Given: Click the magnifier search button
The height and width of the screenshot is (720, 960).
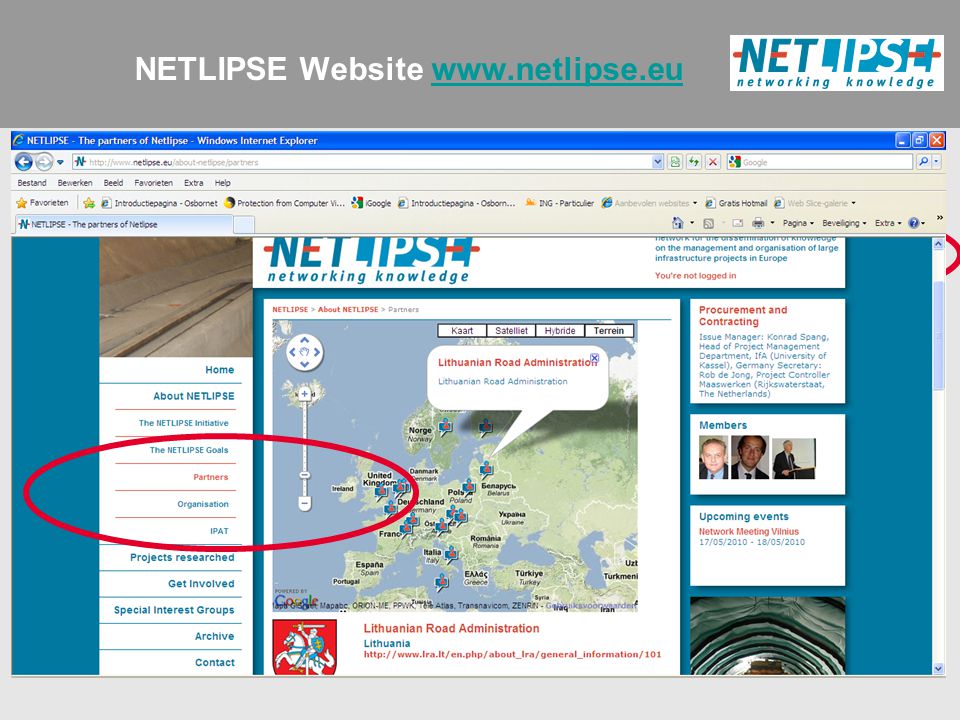Looking at the screenshot, I should pos(923,162).
